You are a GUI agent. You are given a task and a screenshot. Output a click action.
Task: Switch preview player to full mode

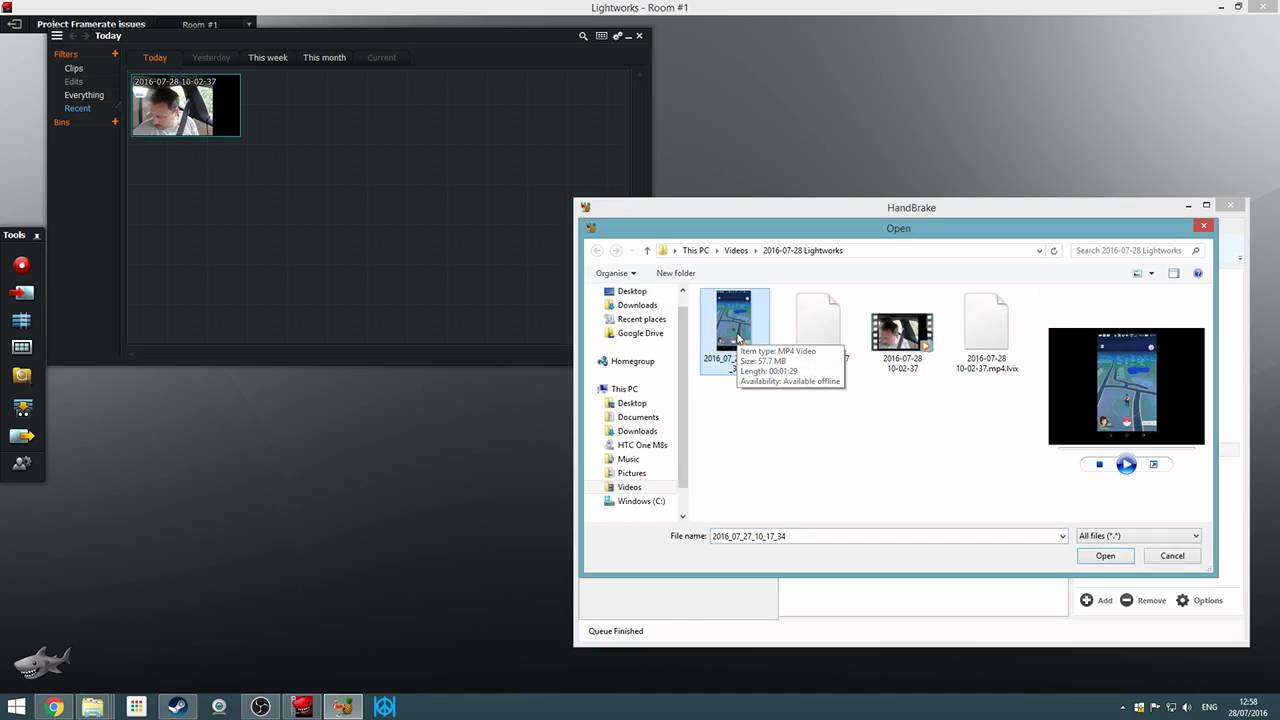pyautogui.click(x=1153, y=464)
